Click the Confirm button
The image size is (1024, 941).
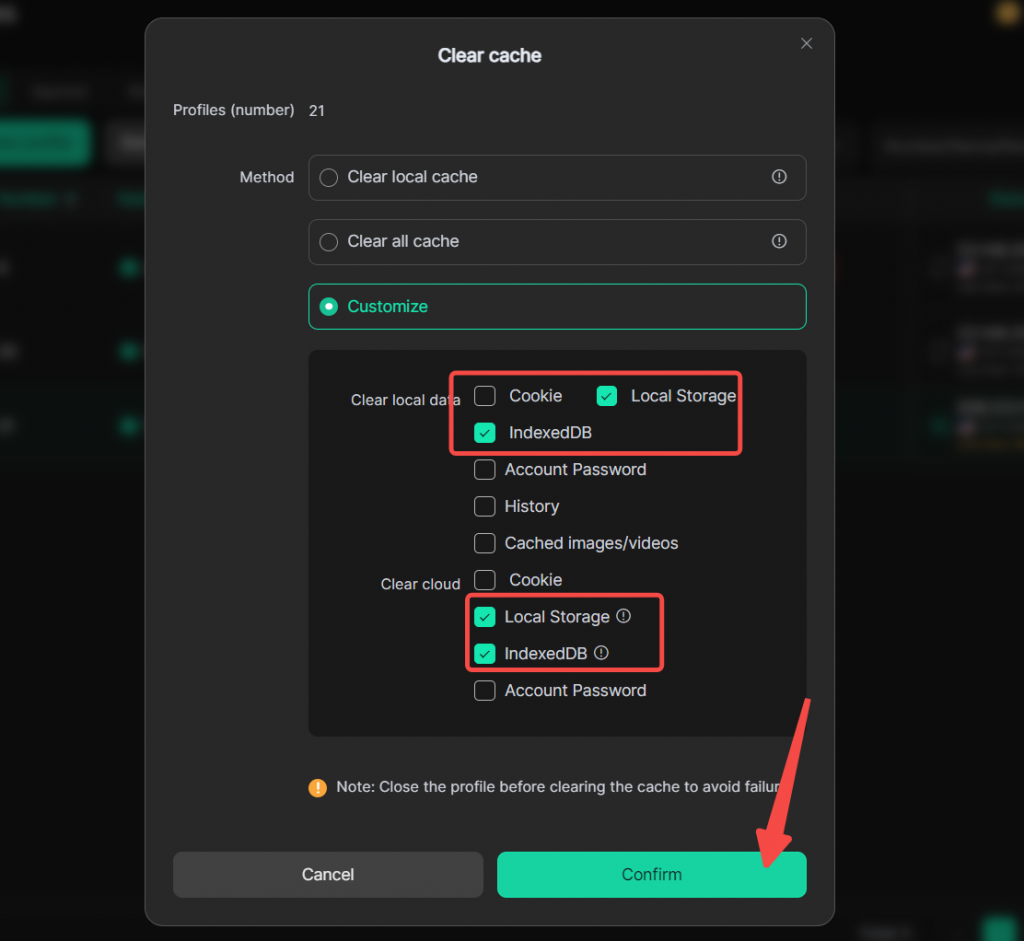pyautogui.click(x=651, y=874)
